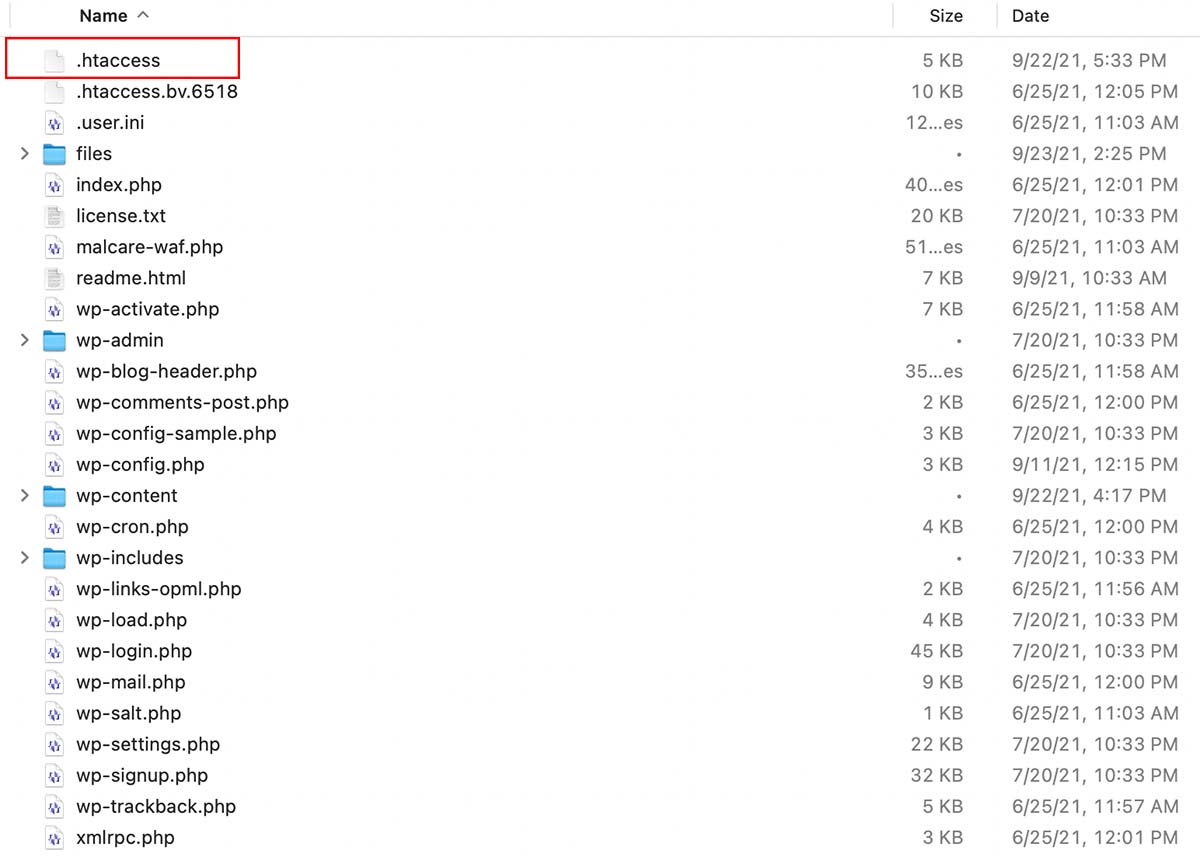The width and height of the screenshot is (1200, 861).
Task: Select the wp-config-sample.php file name
Action: coord(176,433)
